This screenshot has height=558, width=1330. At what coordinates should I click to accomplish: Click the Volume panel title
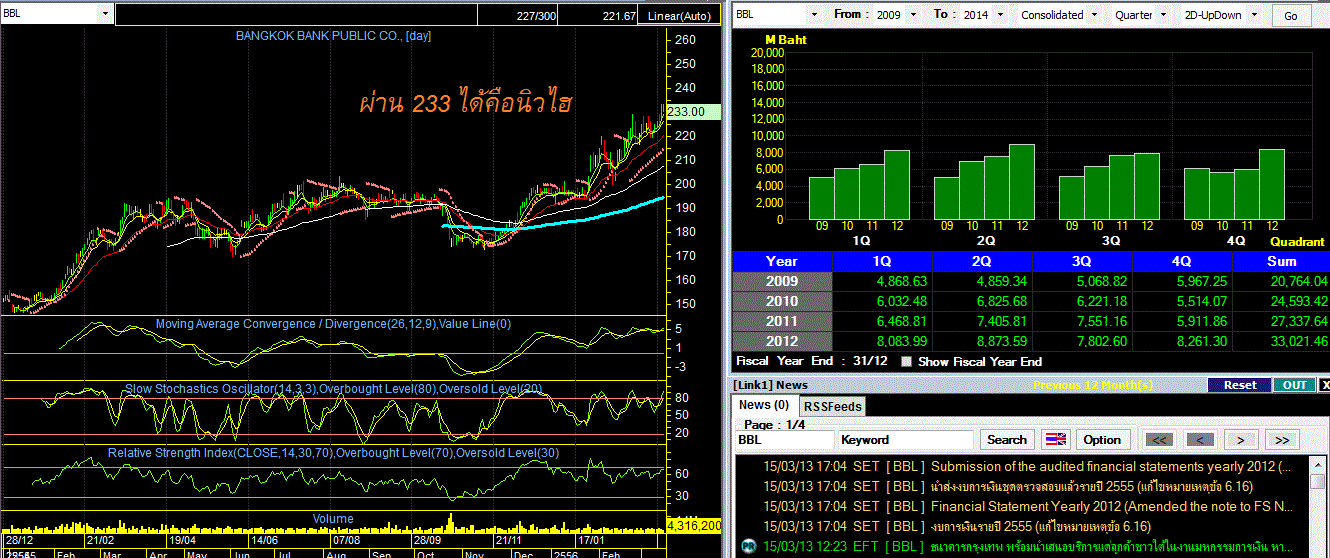(333, 519)
